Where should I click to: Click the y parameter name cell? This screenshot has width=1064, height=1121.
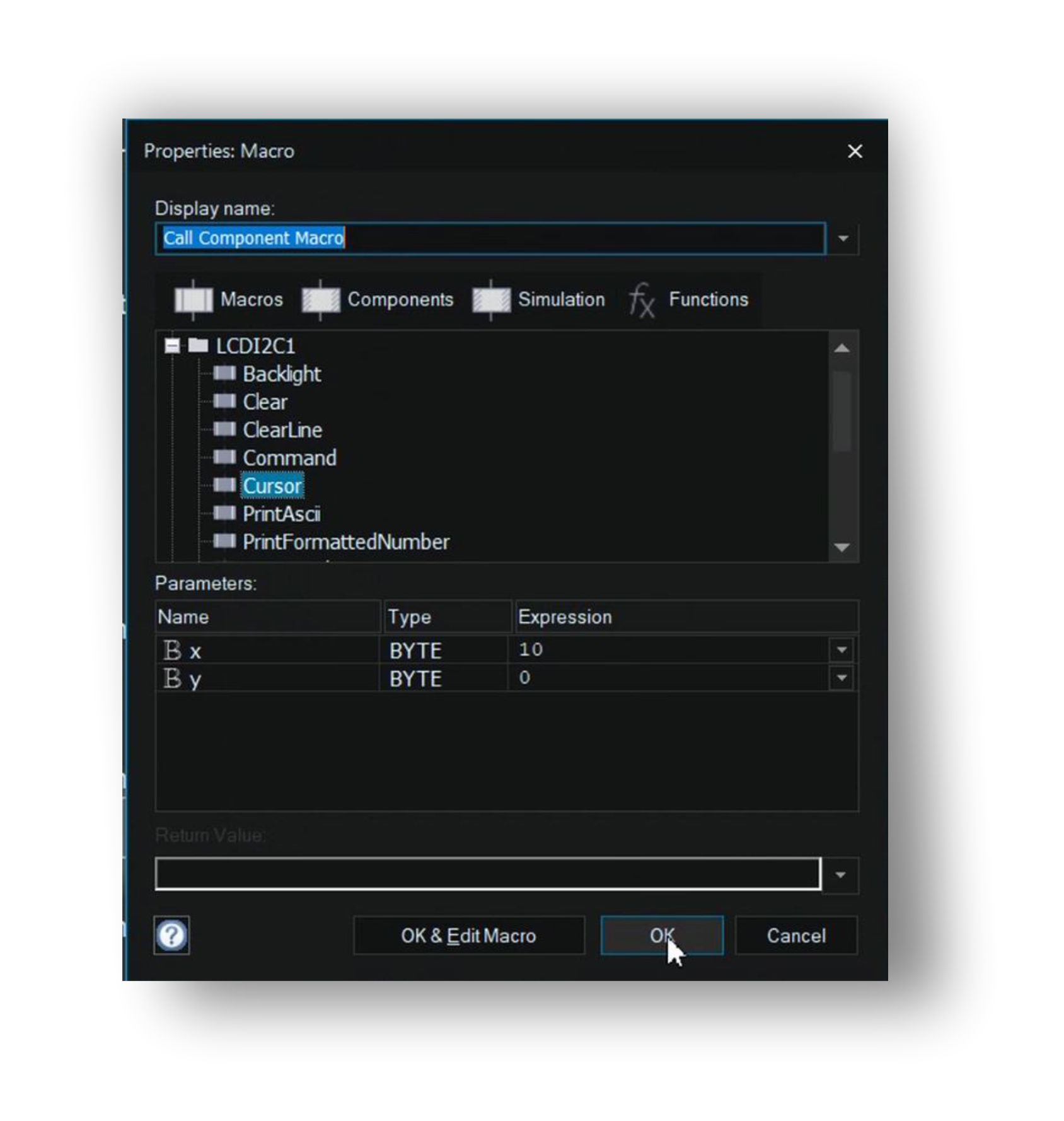tap(268, 678)
